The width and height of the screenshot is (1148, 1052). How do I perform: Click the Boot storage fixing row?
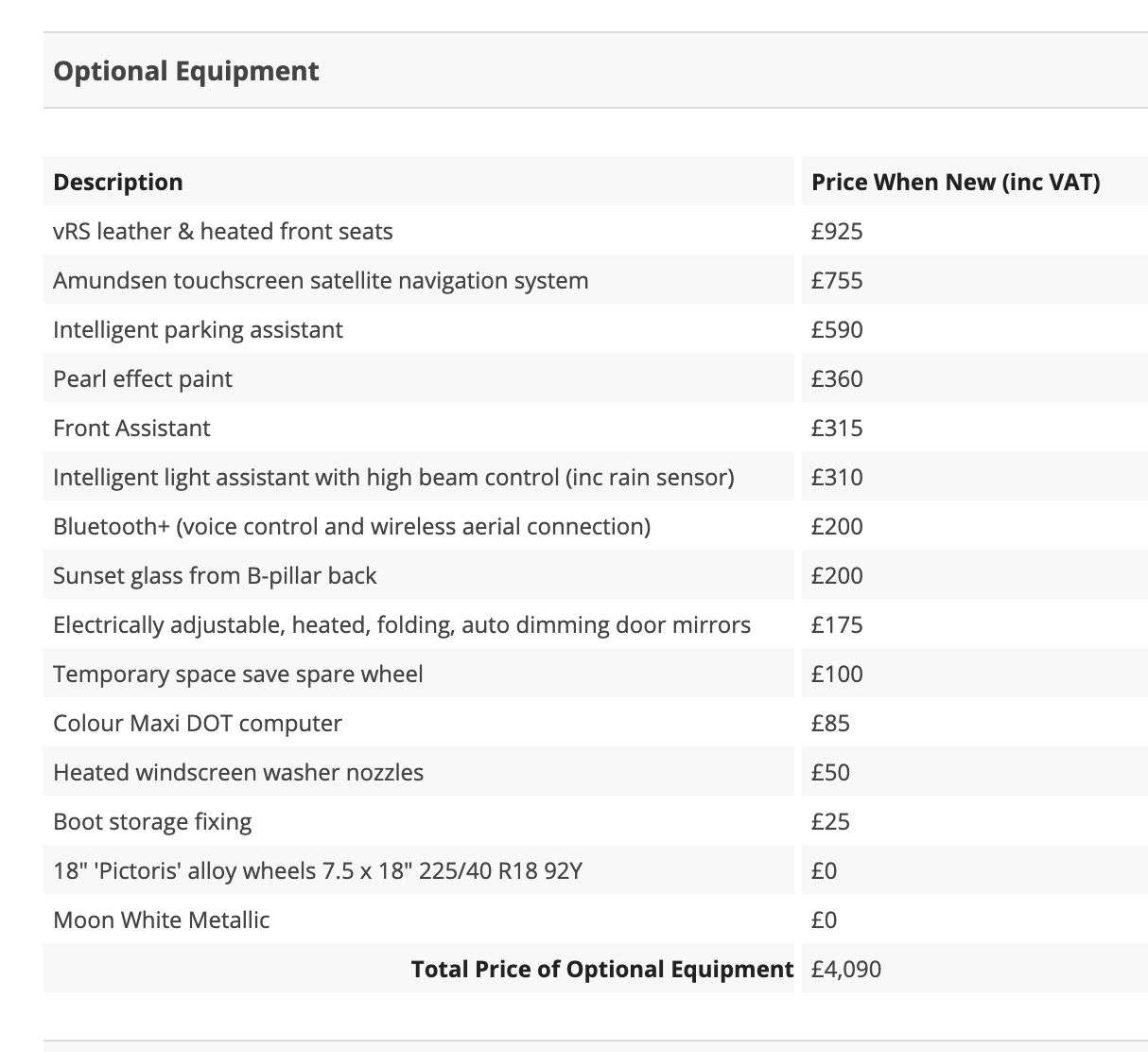click(x=152, y=822)
